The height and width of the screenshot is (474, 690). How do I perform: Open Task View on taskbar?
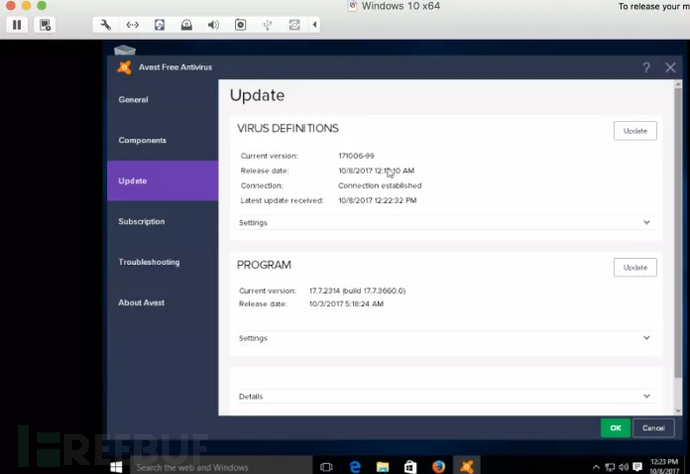327,467
